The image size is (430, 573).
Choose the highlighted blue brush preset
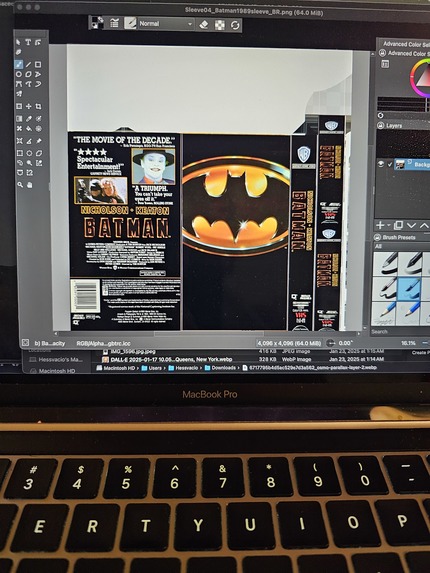[409, 288]
